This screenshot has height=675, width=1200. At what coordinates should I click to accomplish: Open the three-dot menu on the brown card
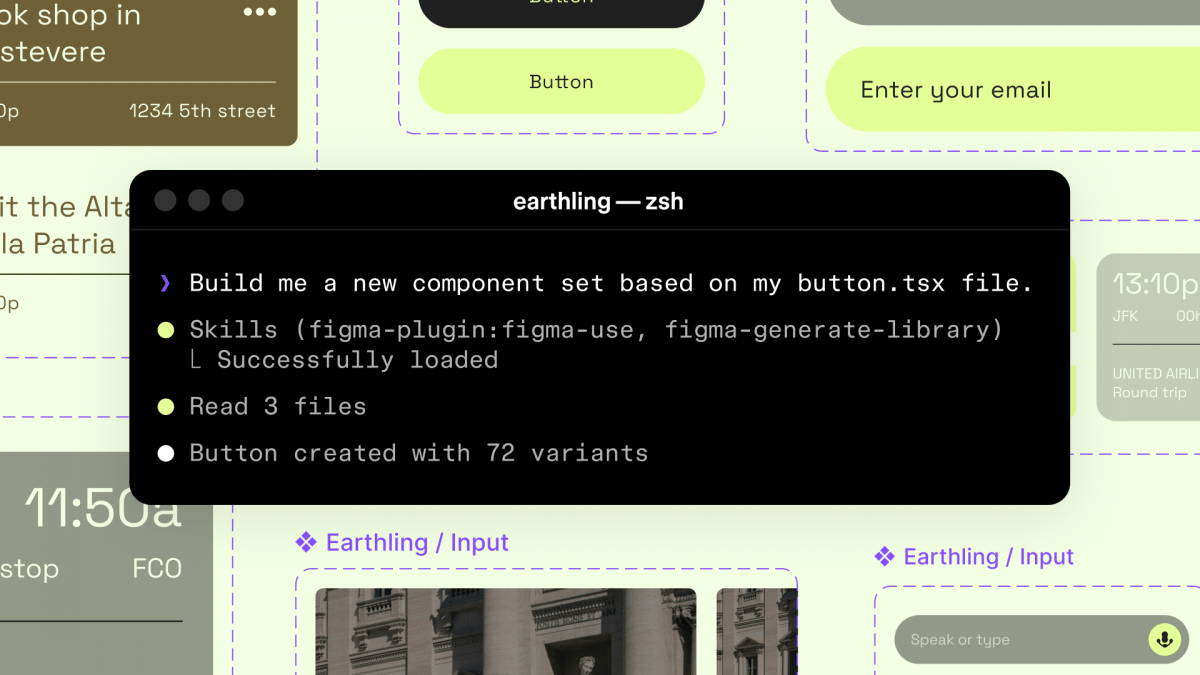click(259, 12)
